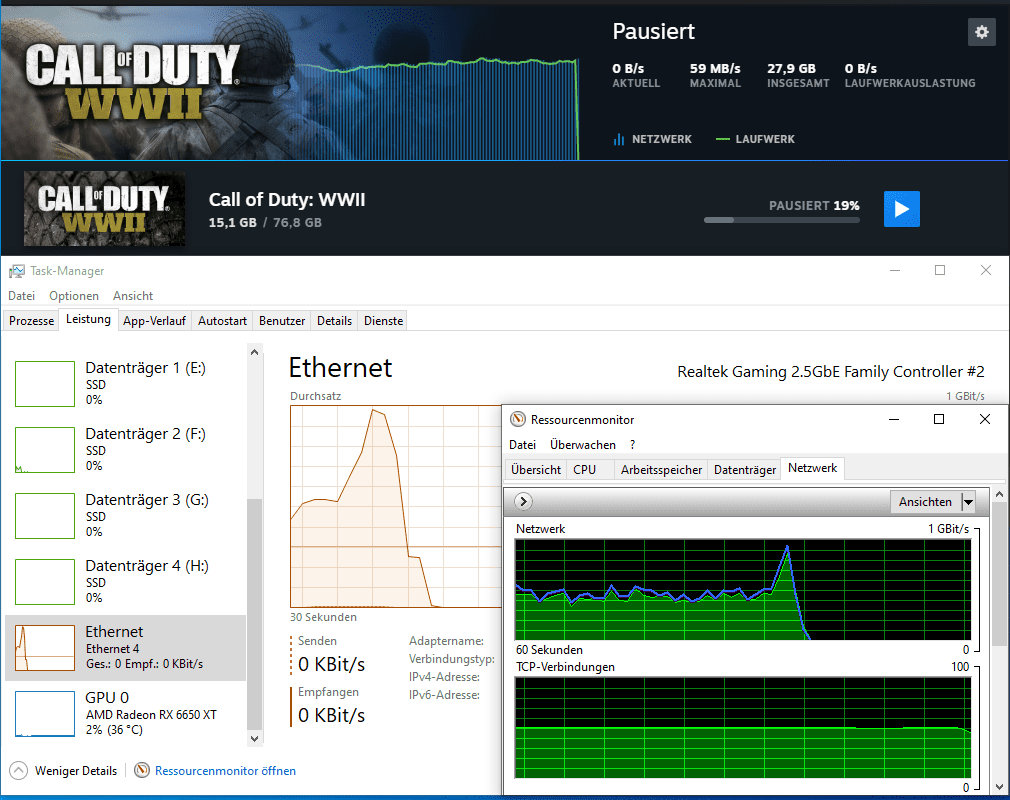Click the Task-Manager title bar icon

click(x=17, y=271)
